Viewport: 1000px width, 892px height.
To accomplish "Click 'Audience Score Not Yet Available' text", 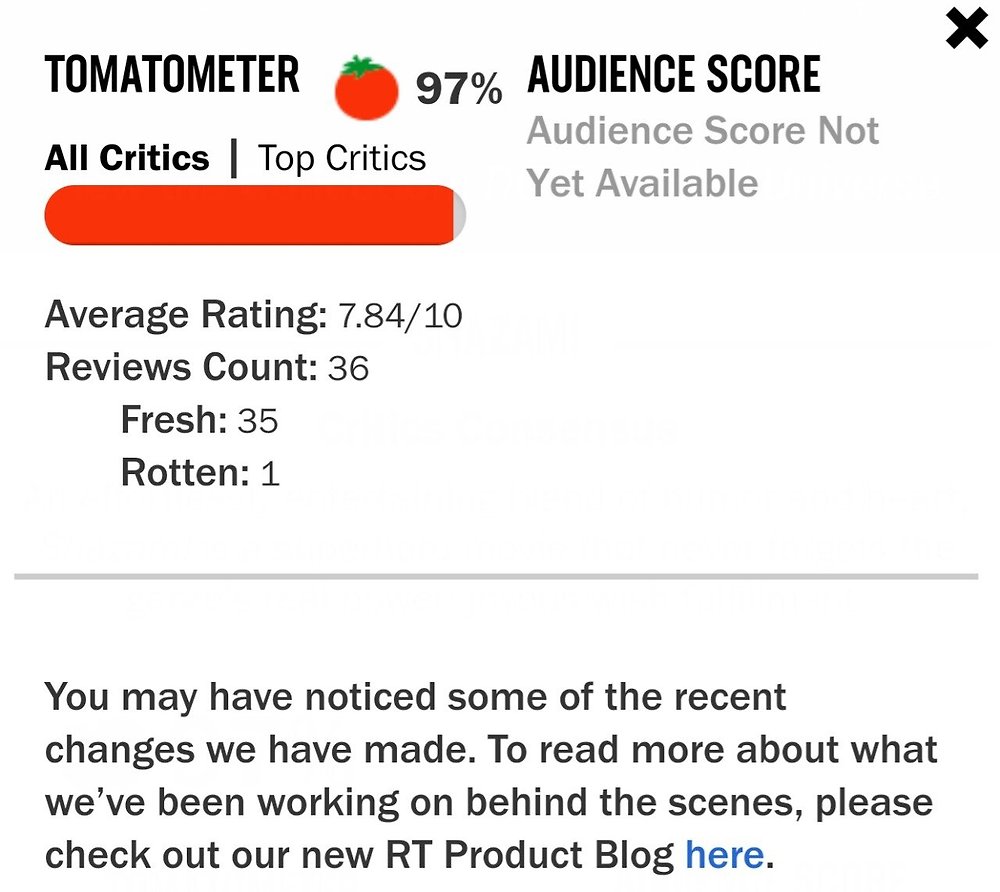I will 703,157.
